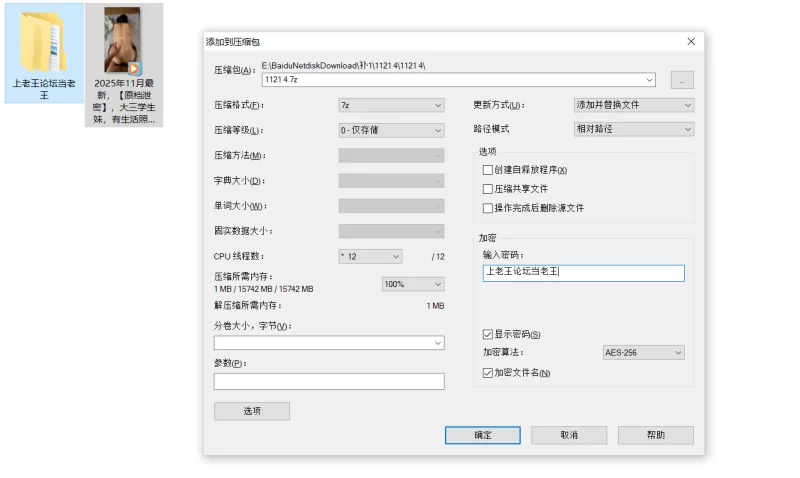Enable the 压缩共享文件 checkbox
Screen dimensions: 800x478
point(488,189)
